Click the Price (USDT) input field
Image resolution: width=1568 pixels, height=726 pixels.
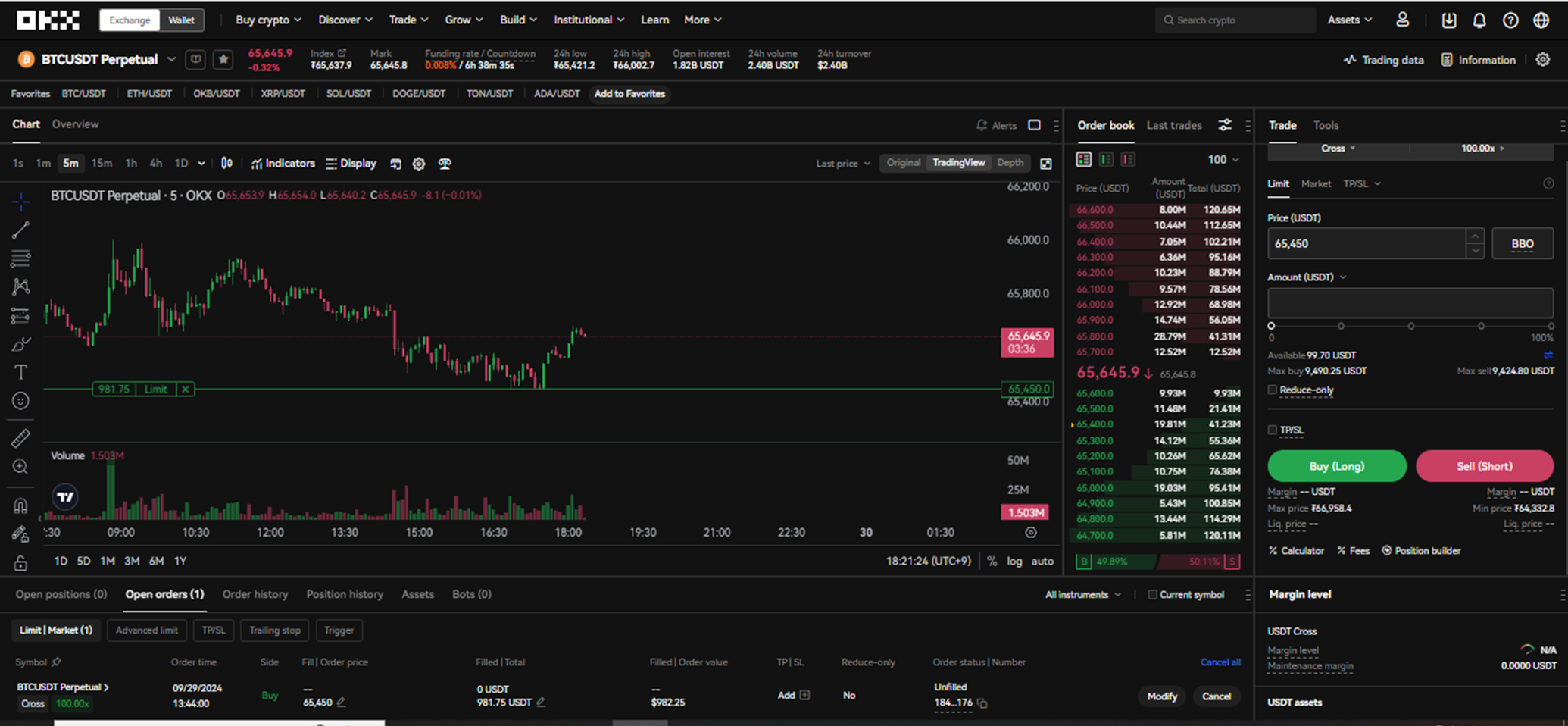tap(1367, 244)
